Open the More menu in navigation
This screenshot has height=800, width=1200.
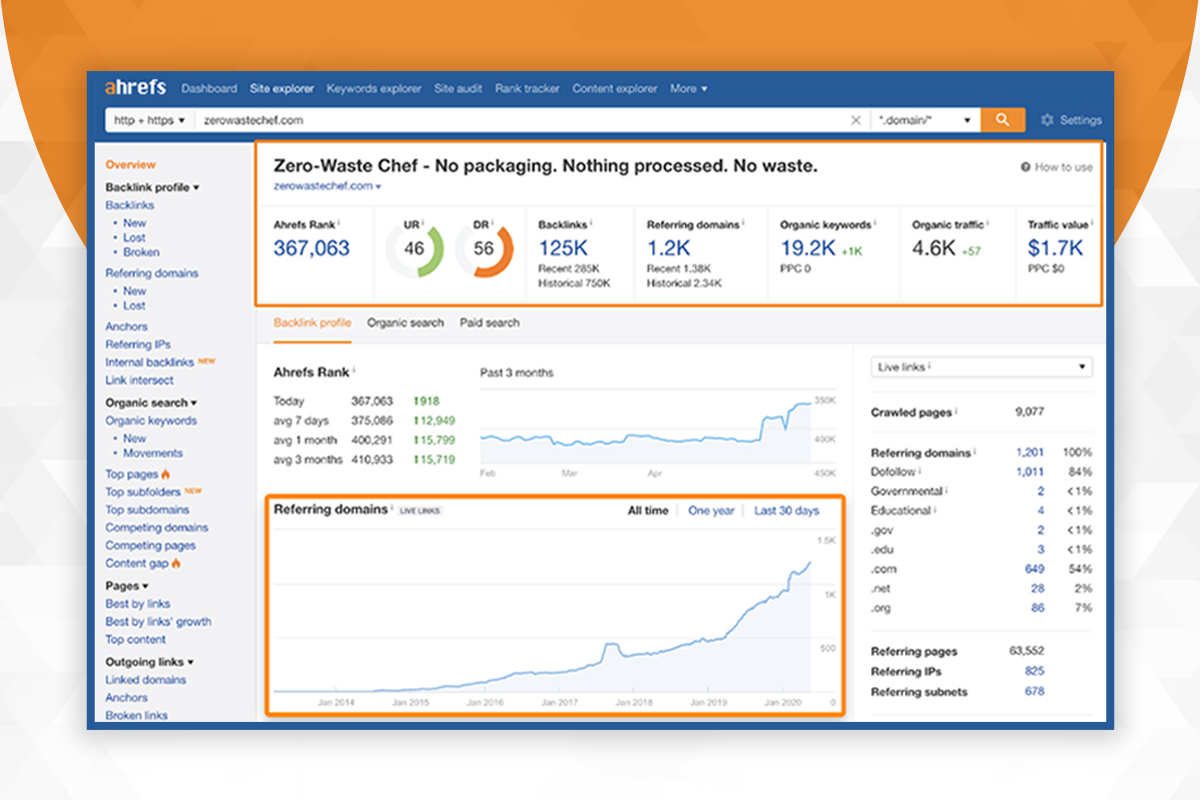tap(688, 88)
